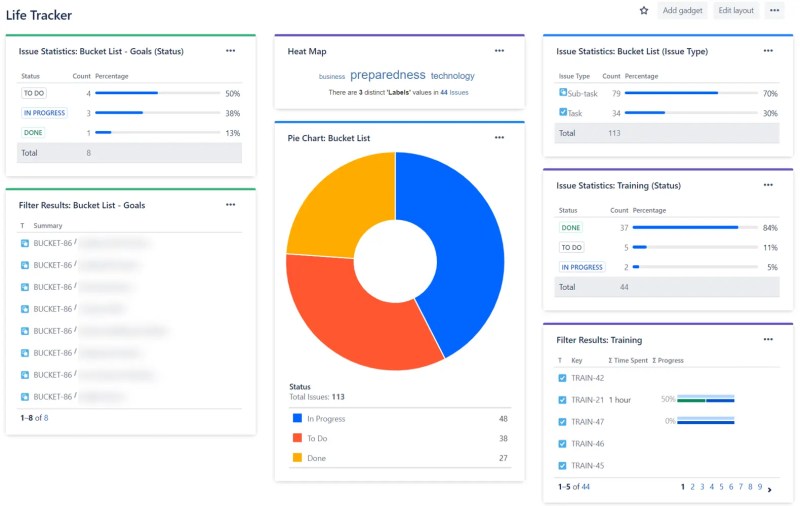
Task: Click the To Do legend label
Action: point(317,438)
